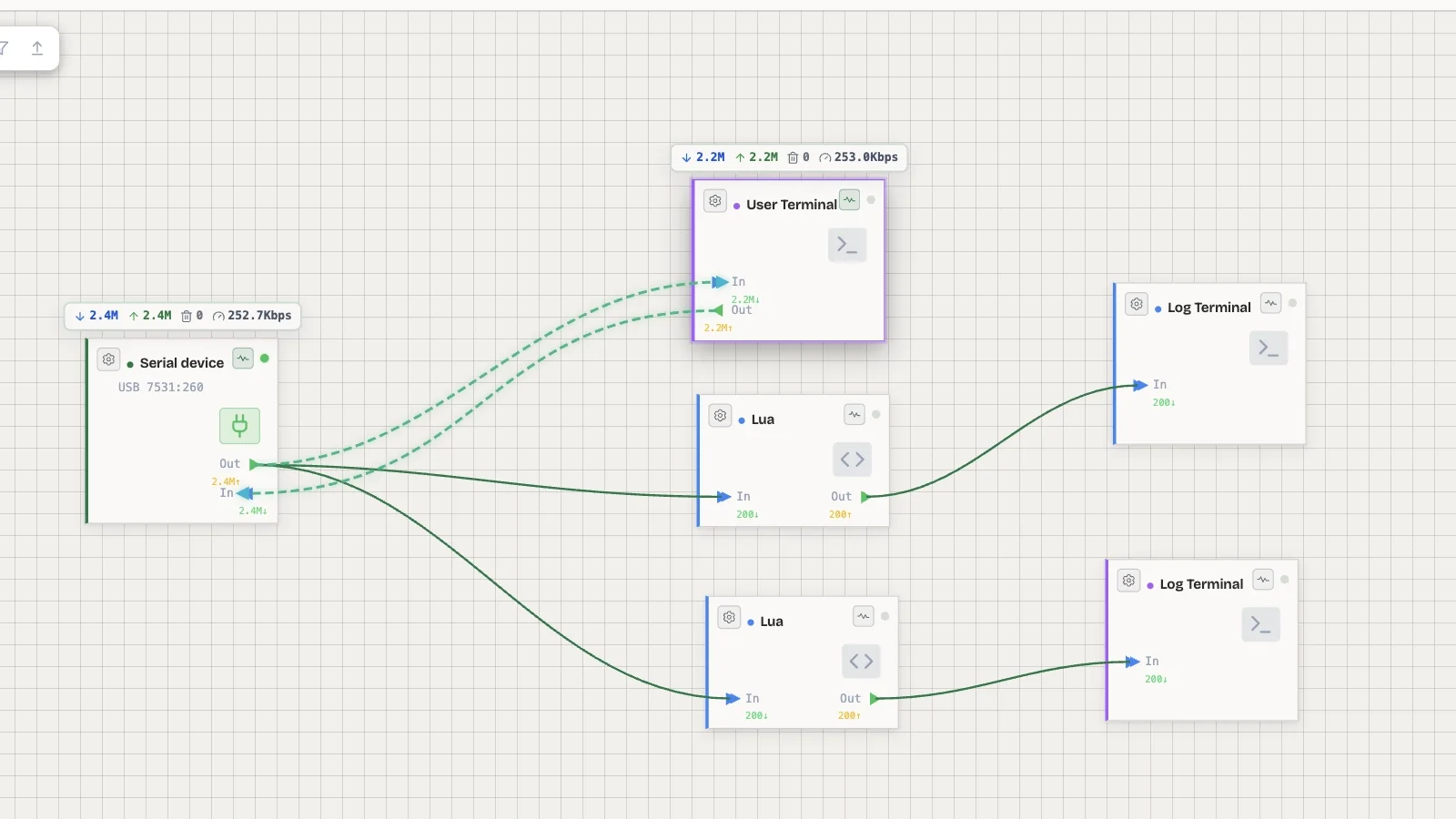Click the green status dot on Serial device
This screenshot has height=819, width=1456.
[265, 359]
